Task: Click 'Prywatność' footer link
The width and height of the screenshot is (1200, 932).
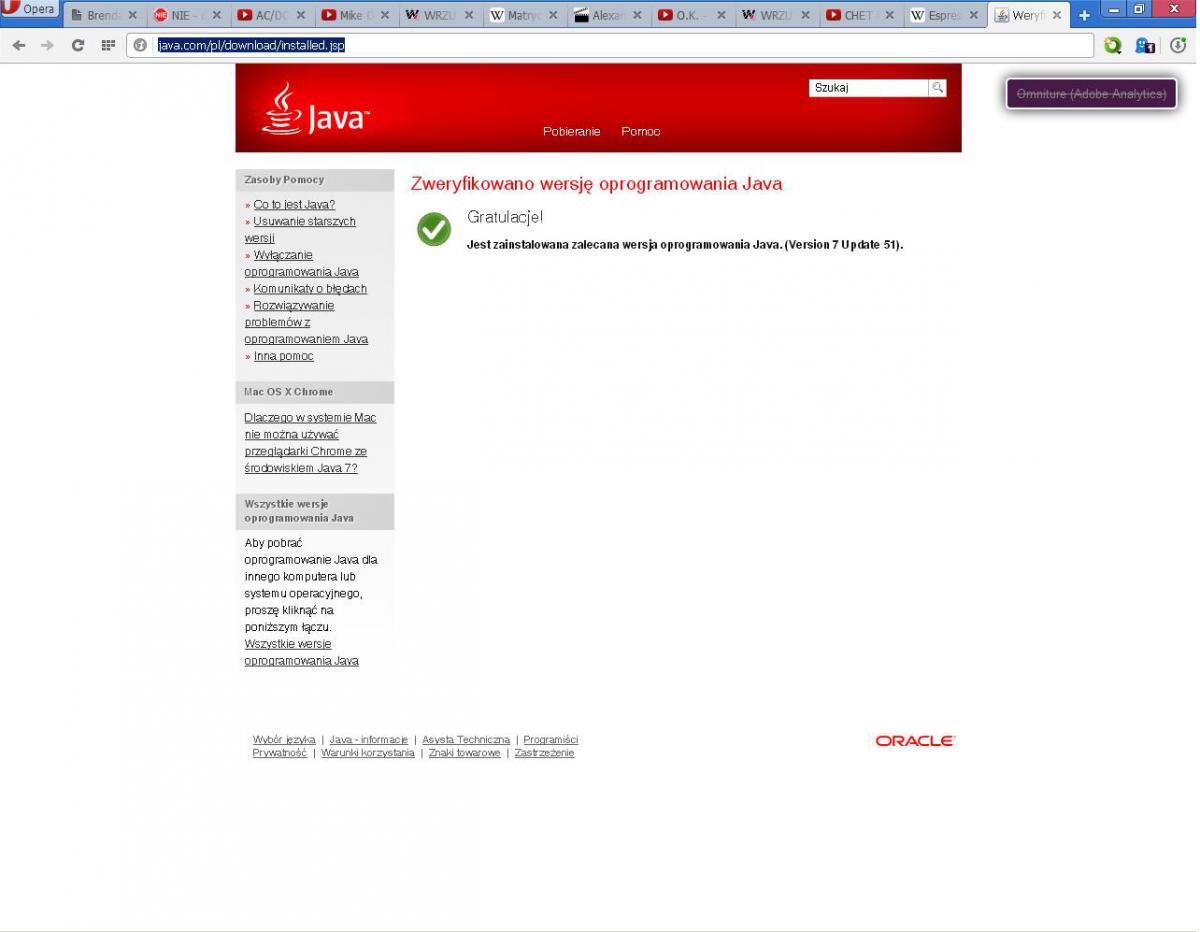Action: (x=280, y=753)
